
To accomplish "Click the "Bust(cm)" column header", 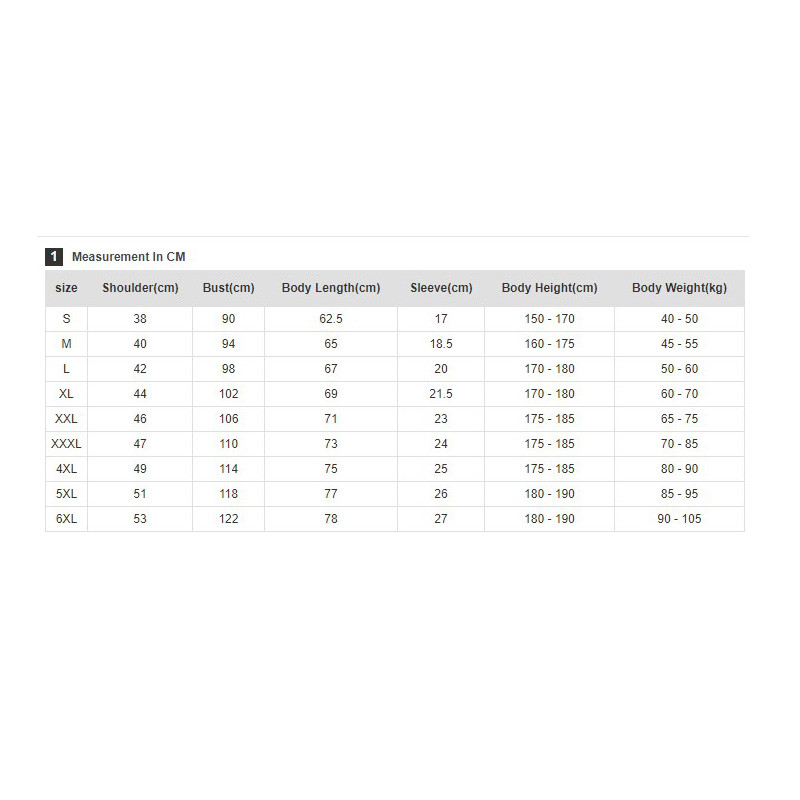I will (228, 288).
